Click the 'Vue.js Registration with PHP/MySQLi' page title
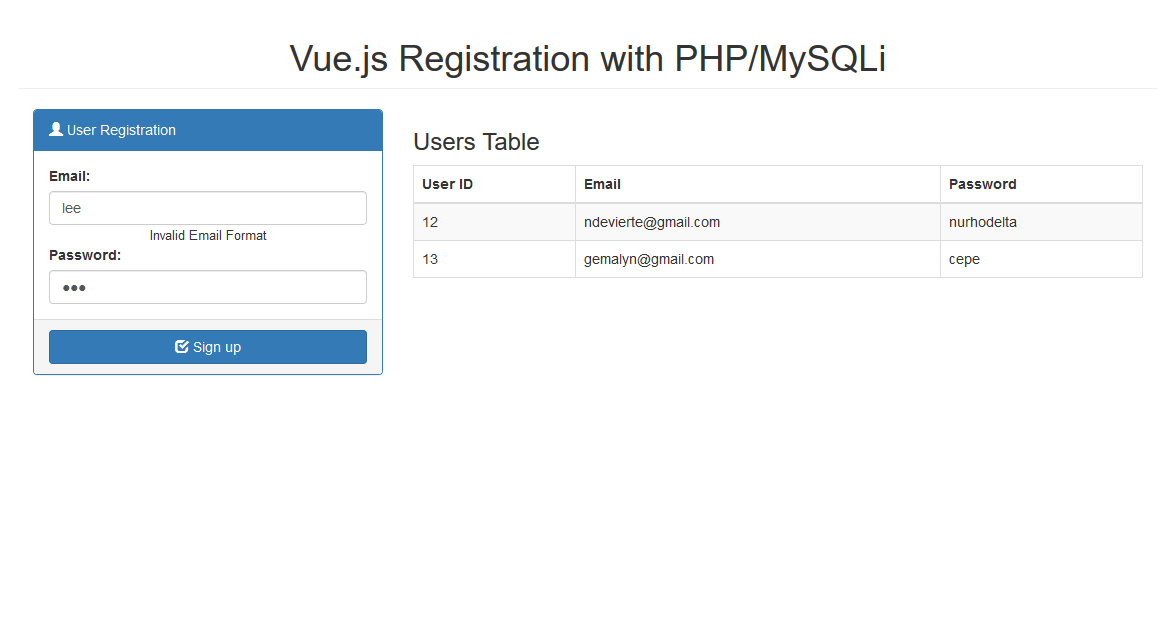Image resolution: width=1175 pixels, height=623 pixels. 588,58
